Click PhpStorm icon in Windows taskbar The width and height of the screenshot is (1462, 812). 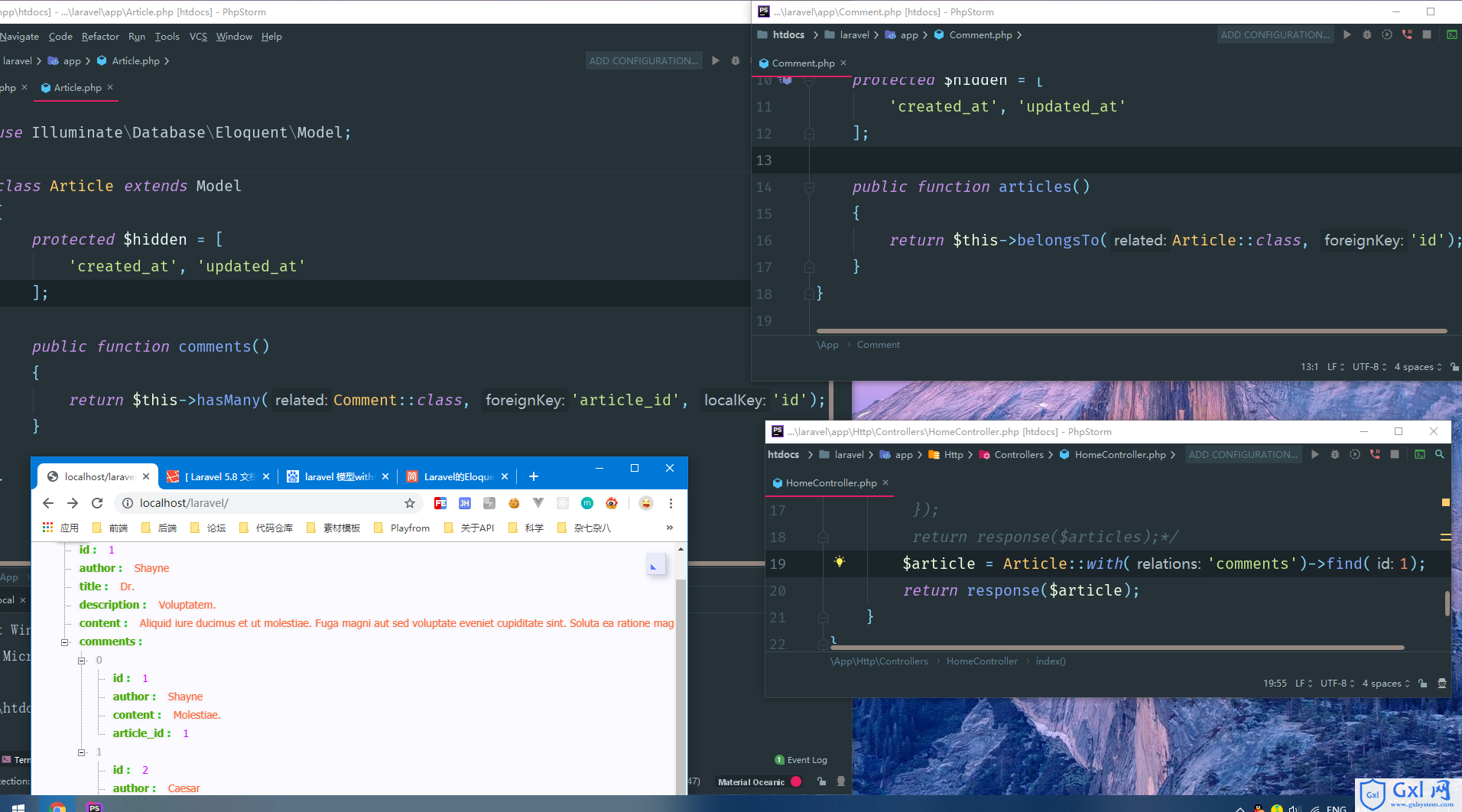coord(94,806)
